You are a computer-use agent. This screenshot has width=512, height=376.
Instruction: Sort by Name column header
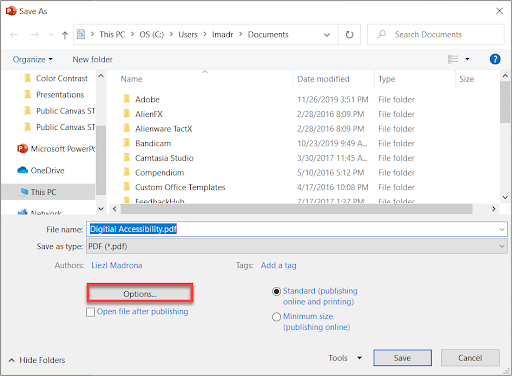[x=131, y=79]
